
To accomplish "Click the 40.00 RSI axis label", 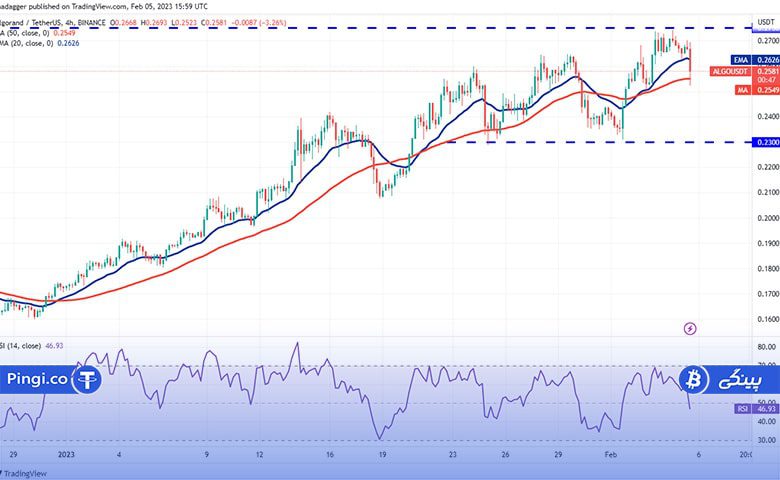I will 767,421.
